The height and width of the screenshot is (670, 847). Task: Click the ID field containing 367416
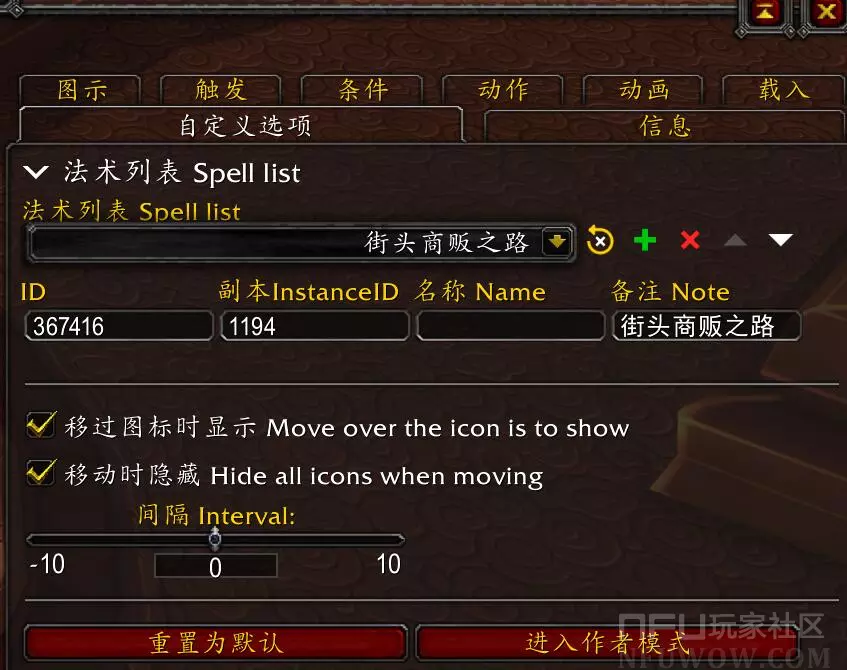tap(119, 326)
